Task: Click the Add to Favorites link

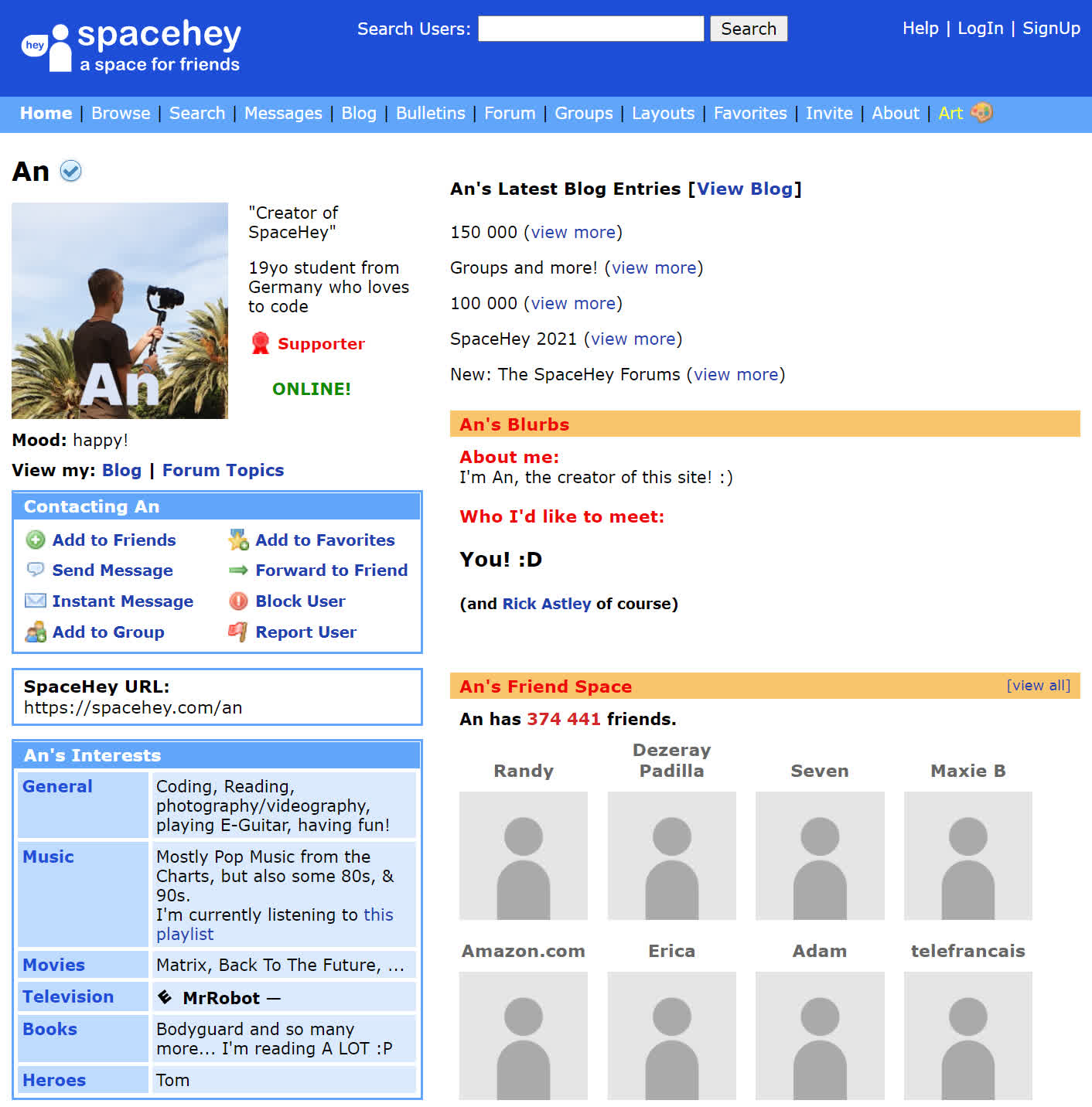Action: pyautogui.click(x=325, y=540)
